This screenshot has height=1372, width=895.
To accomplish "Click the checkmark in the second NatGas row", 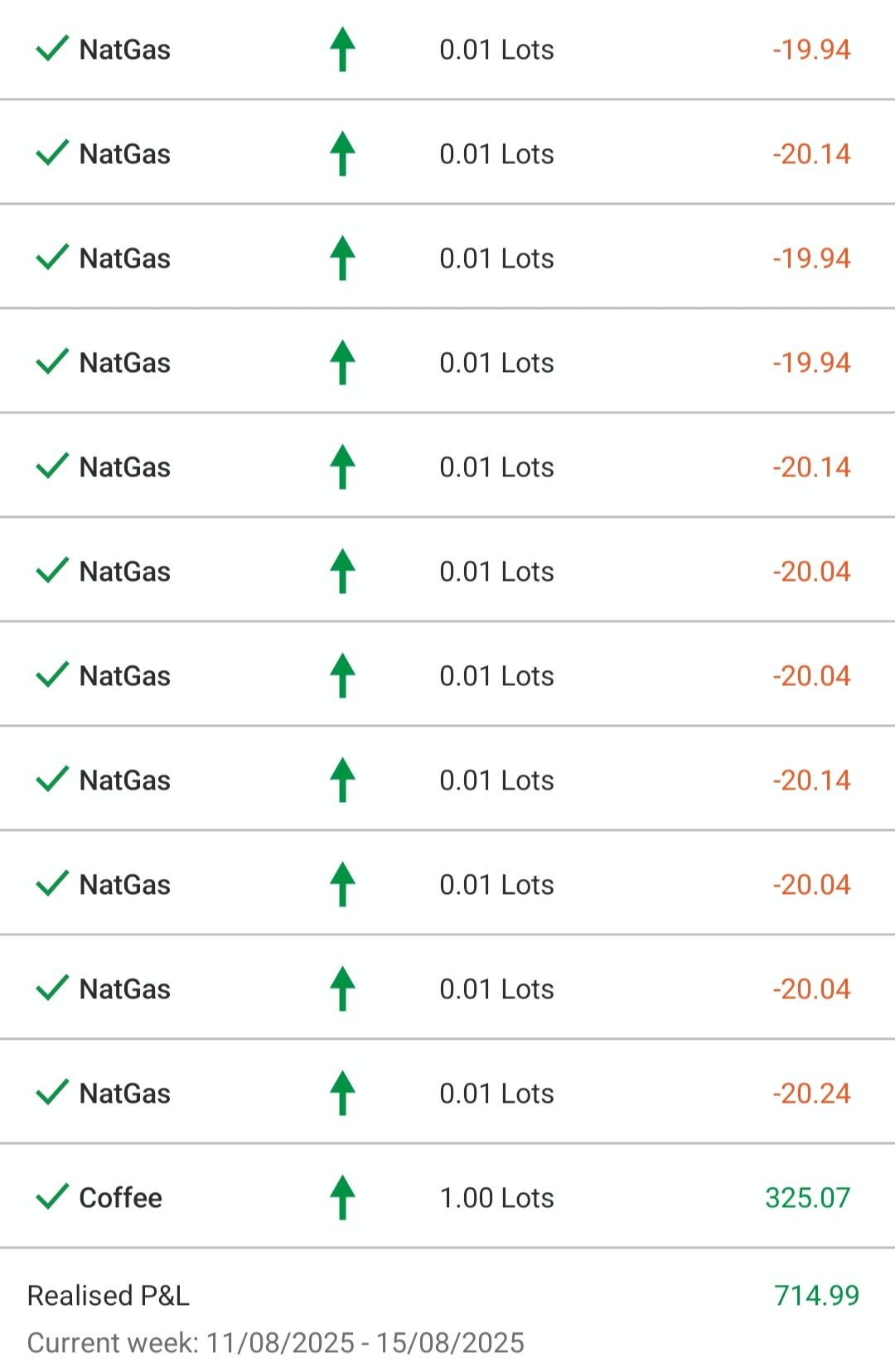I will [52, 153].
